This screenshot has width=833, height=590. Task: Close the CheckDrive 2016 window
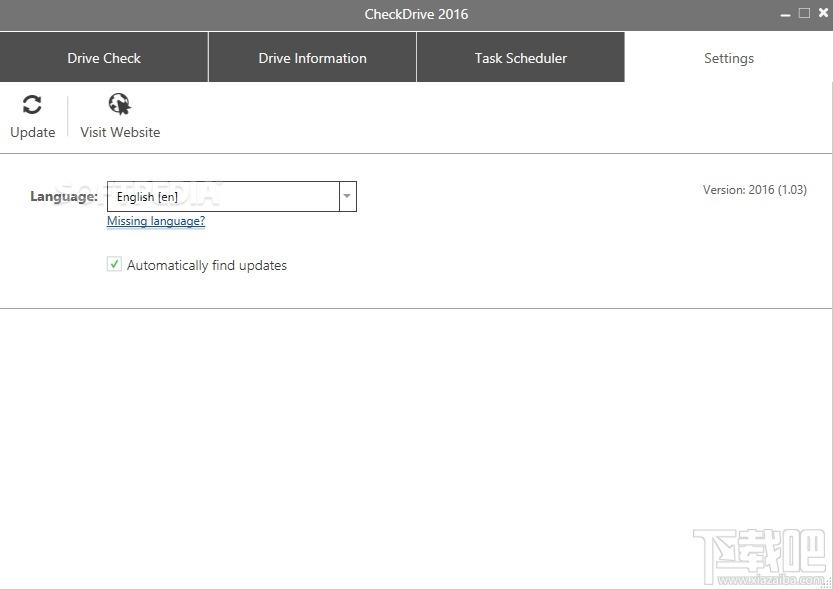point(823,13)
